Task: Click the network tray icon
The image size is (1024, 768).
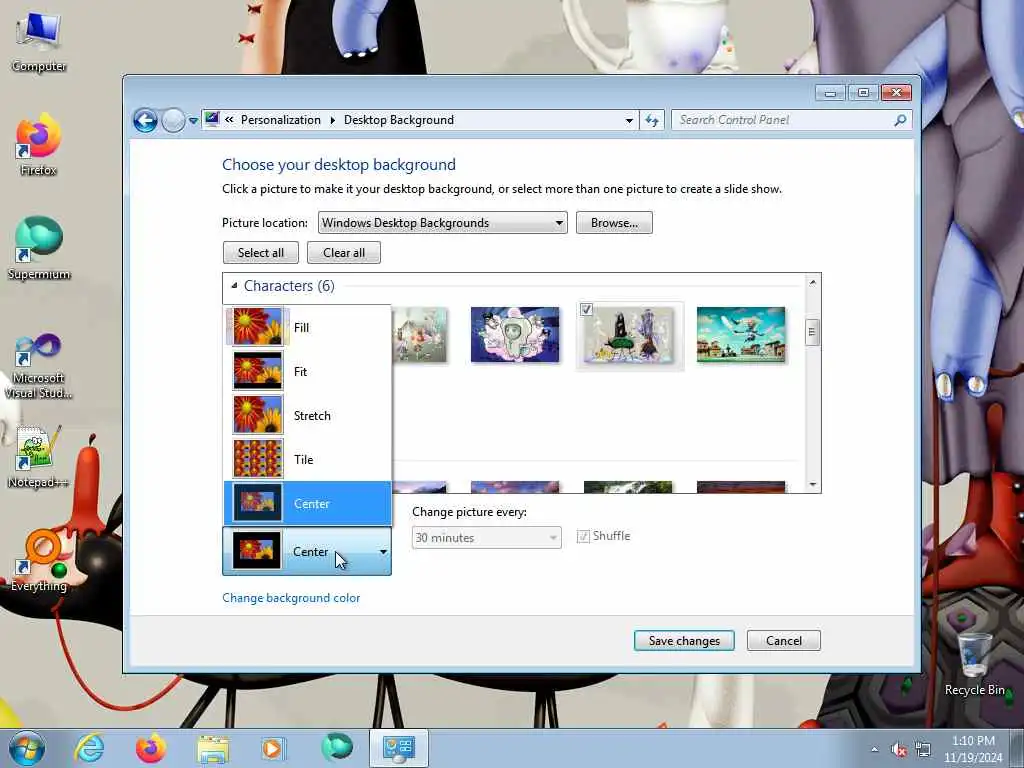Action: (x=923, y=749)
